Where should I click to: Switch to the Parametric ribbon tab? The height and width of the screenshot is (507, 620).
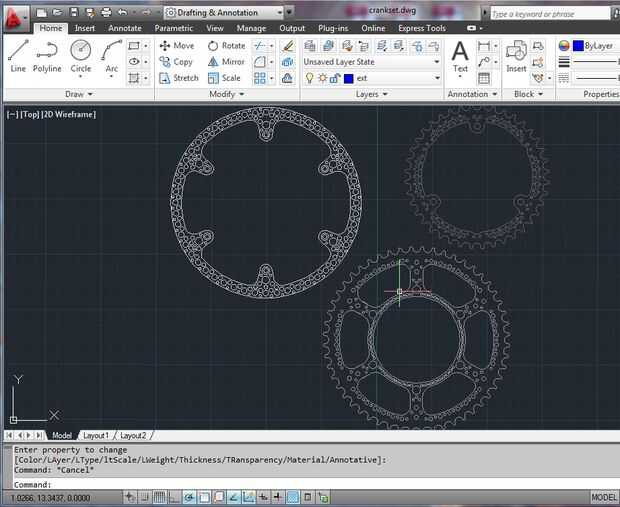click(174, 28)
